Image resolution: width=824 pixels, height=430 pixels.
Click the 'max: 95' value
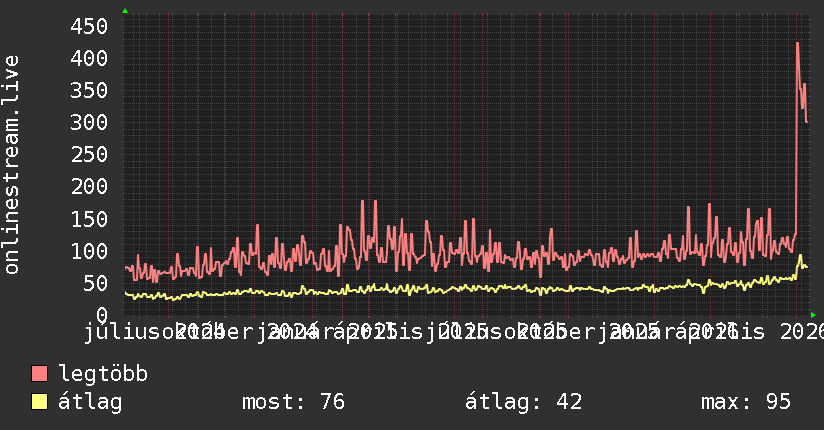tap(746, 402)
